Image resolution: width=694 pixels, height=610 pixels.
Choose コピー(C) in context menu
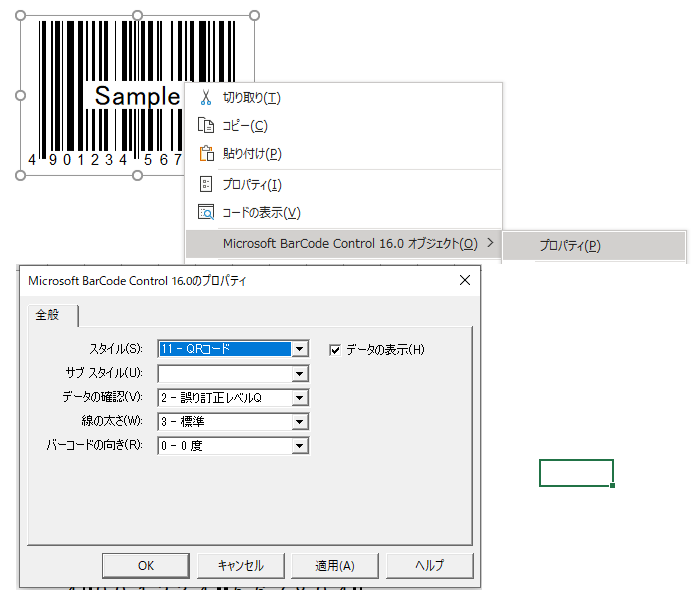tap(343, 126)
